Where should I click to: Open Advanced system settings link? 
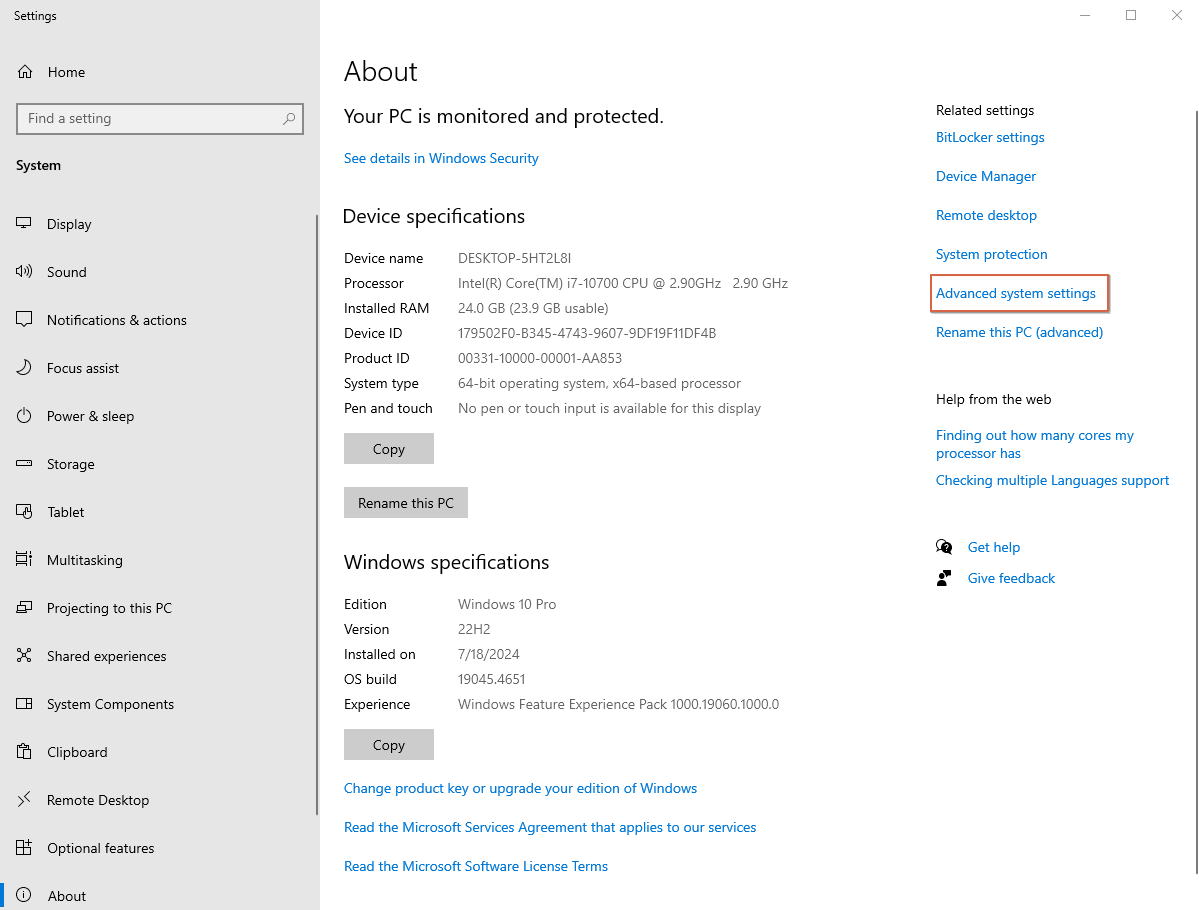1015,293
